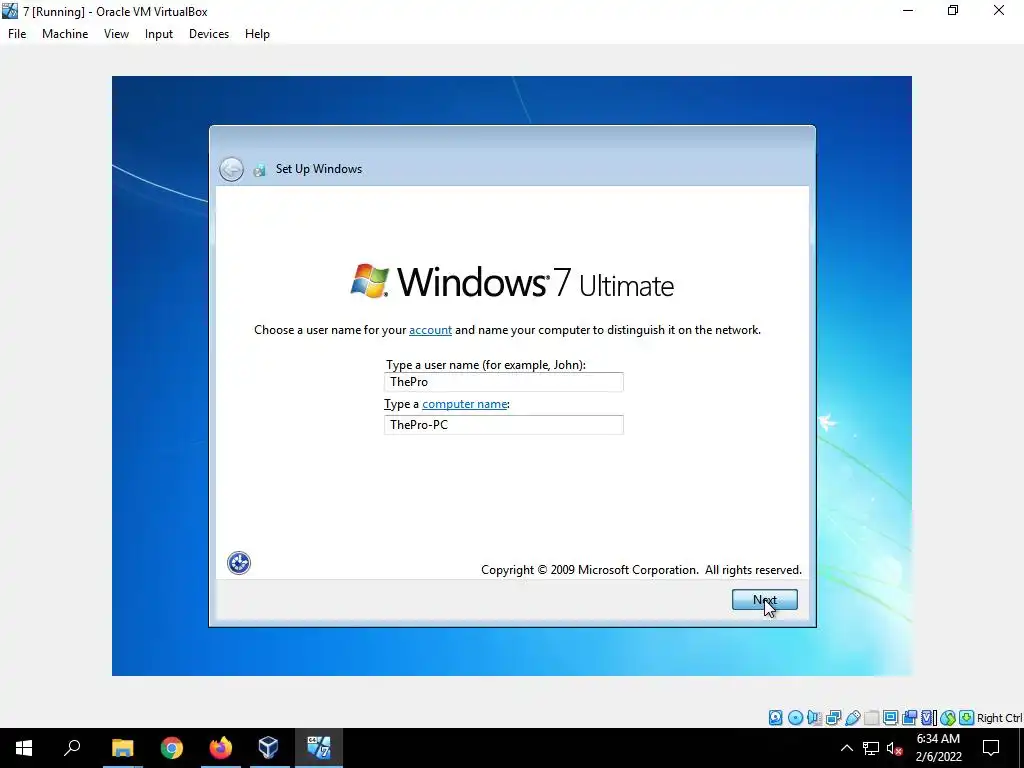This screenshot has height=768, width=1024.
Task: Open the network tray icon
Action: coord(871,748)
